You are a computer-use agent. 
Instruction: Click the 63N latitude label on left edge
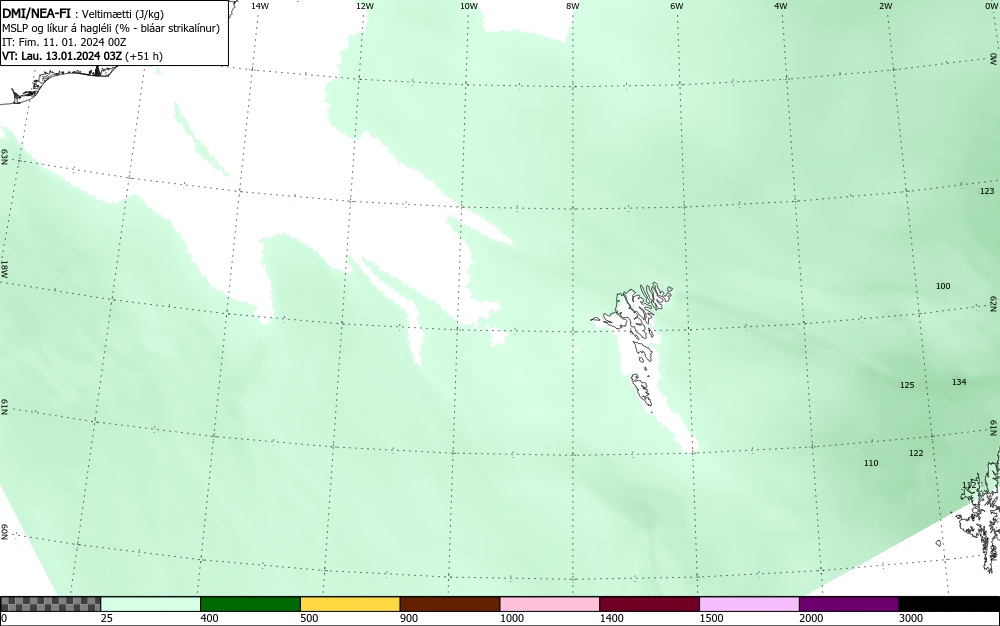pos(4,157)
